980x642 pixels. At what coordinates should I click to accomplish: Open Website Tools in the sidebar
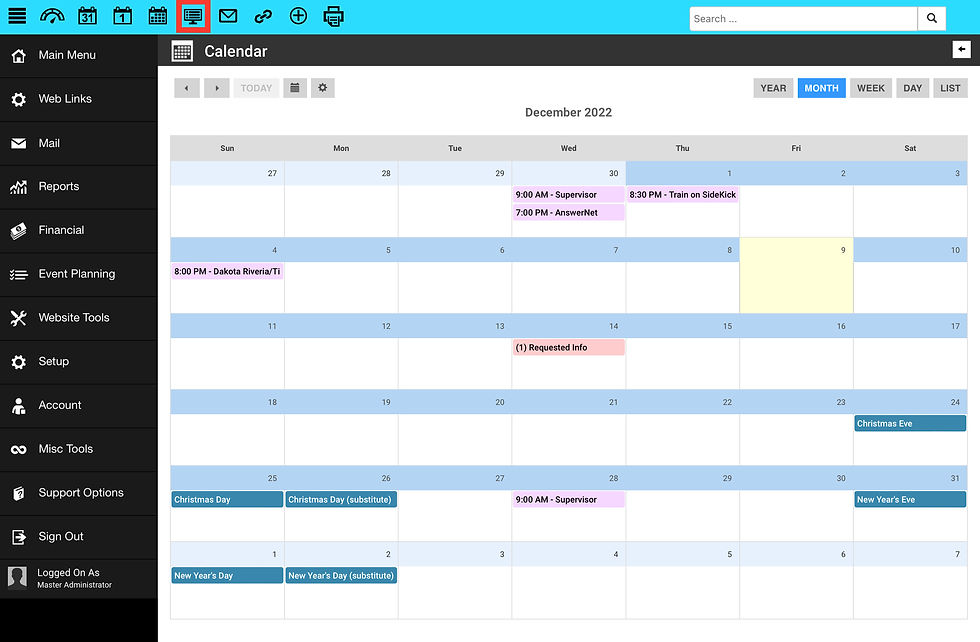point(79,318)
